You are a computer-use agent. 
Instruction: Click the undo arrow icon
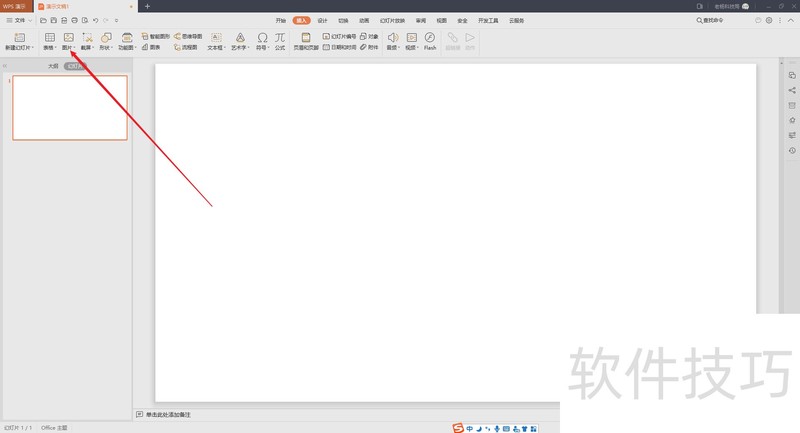click(95, 20)
